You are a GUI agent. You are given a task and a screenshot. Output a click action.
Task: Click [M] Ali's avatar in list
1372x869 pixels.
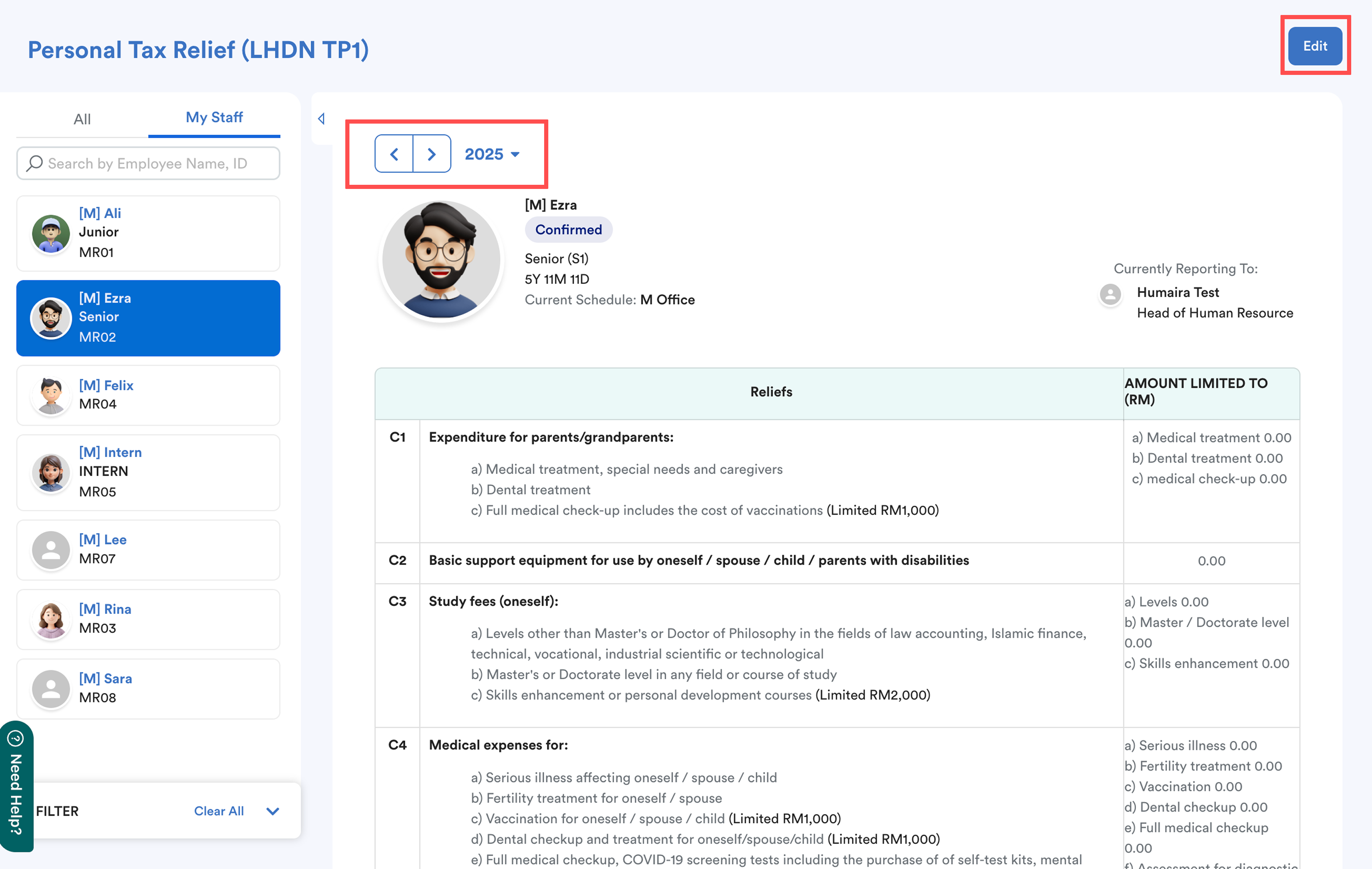point(51,233)
